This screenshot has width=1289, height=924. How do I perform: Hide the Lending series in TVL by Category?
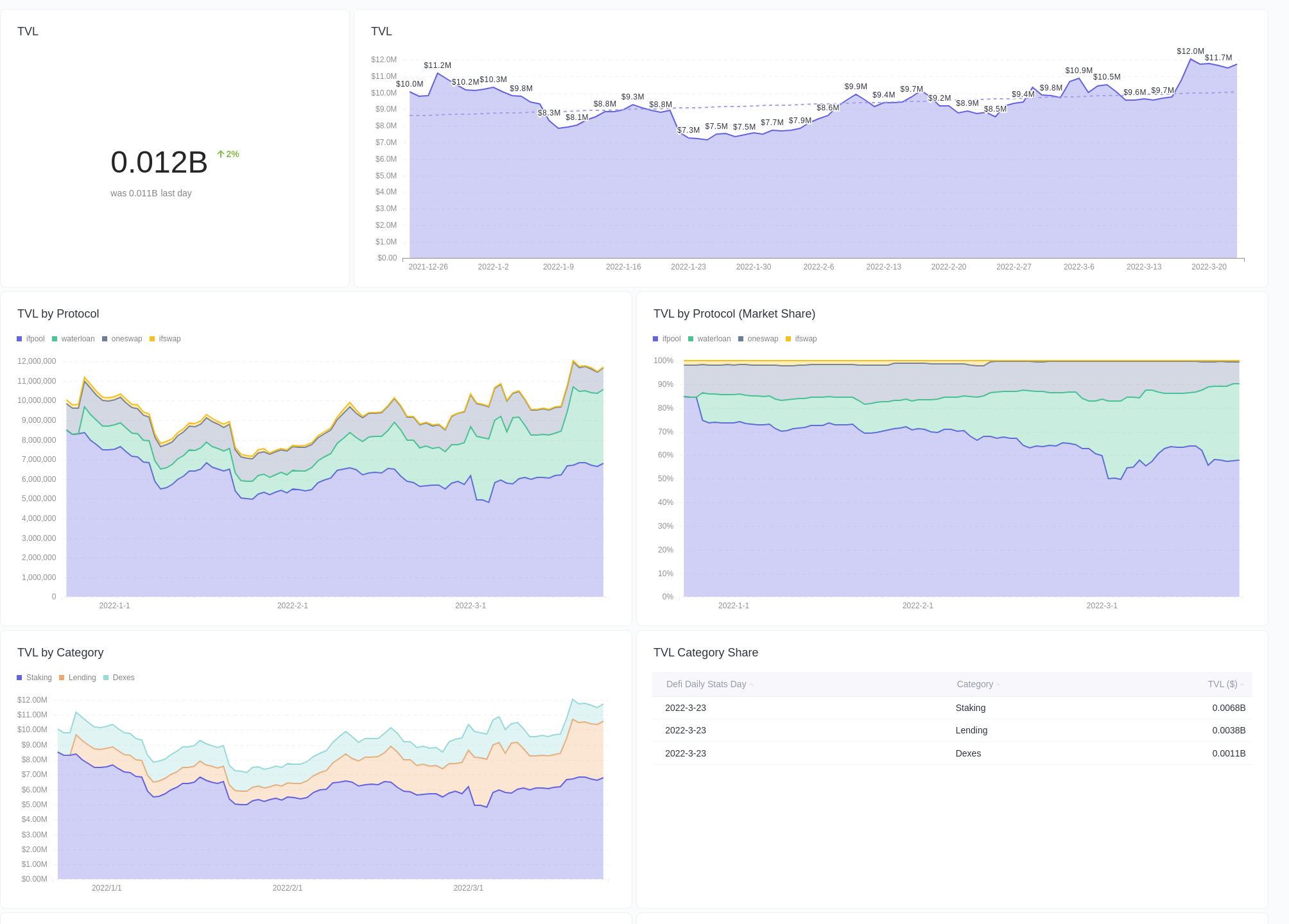80,677
